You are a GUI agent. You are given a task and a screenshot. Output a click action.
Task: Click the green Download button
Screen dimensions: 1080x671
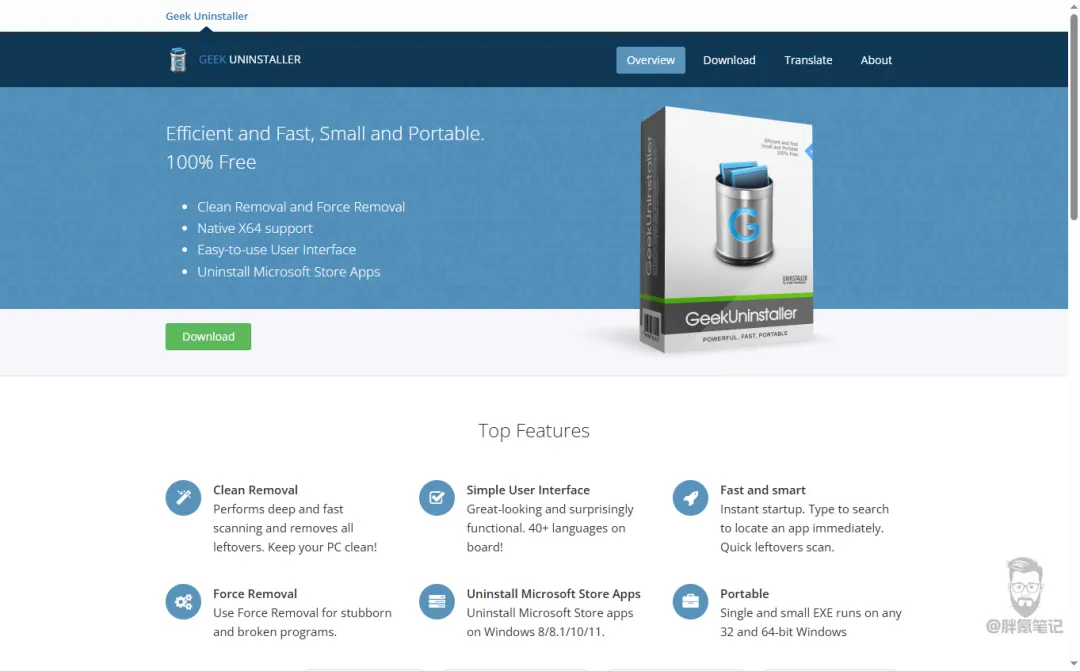[208, 336]
